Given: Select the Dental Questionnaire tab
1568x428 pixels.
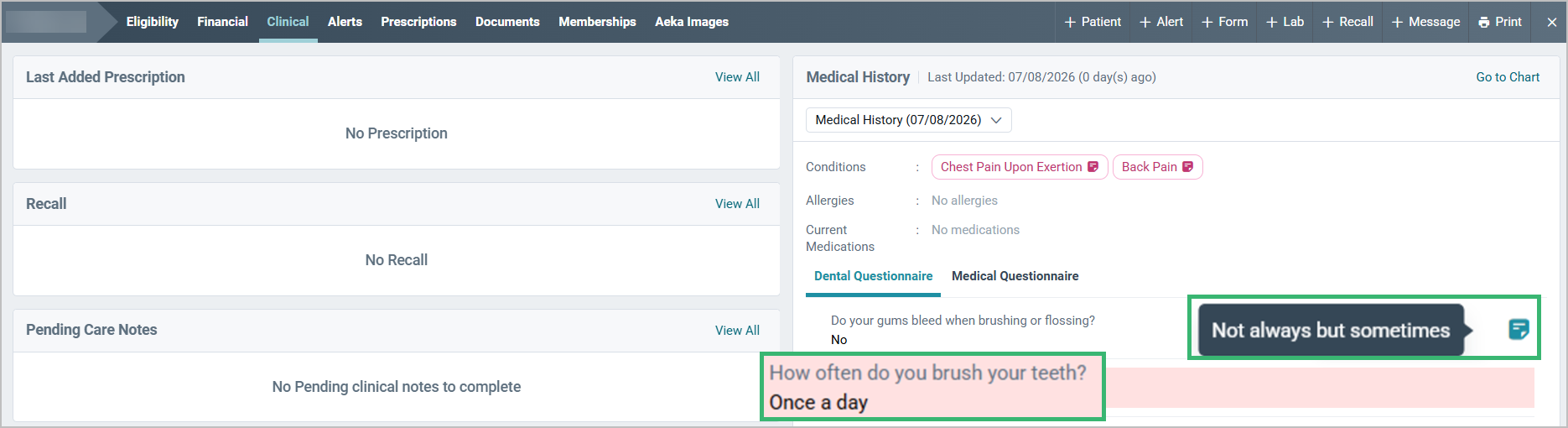Looking at the screenshot, I should click(873, 276).
